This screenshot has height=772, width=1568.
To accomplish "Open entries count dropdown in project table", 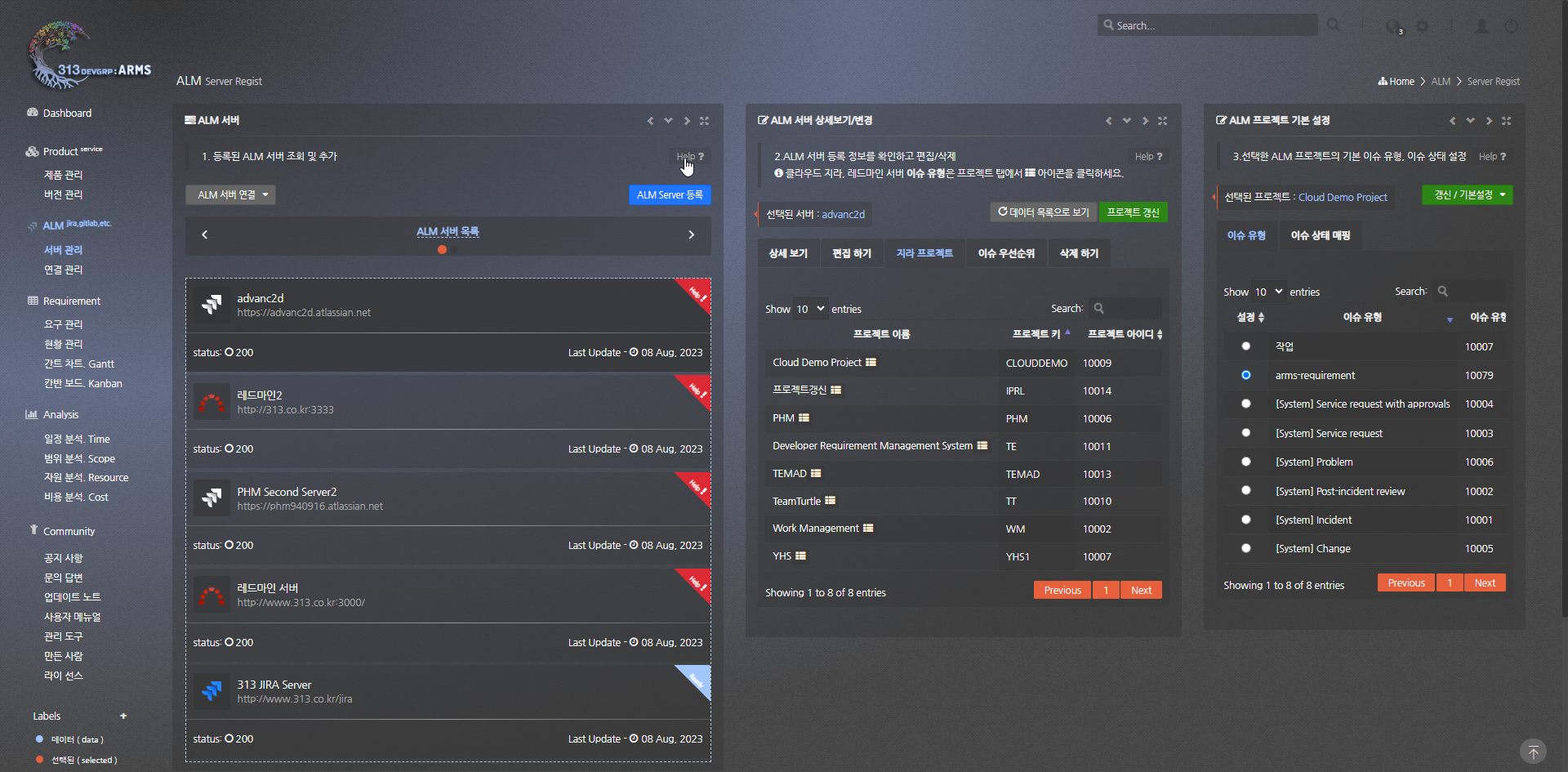I will (x=810, y=309).
